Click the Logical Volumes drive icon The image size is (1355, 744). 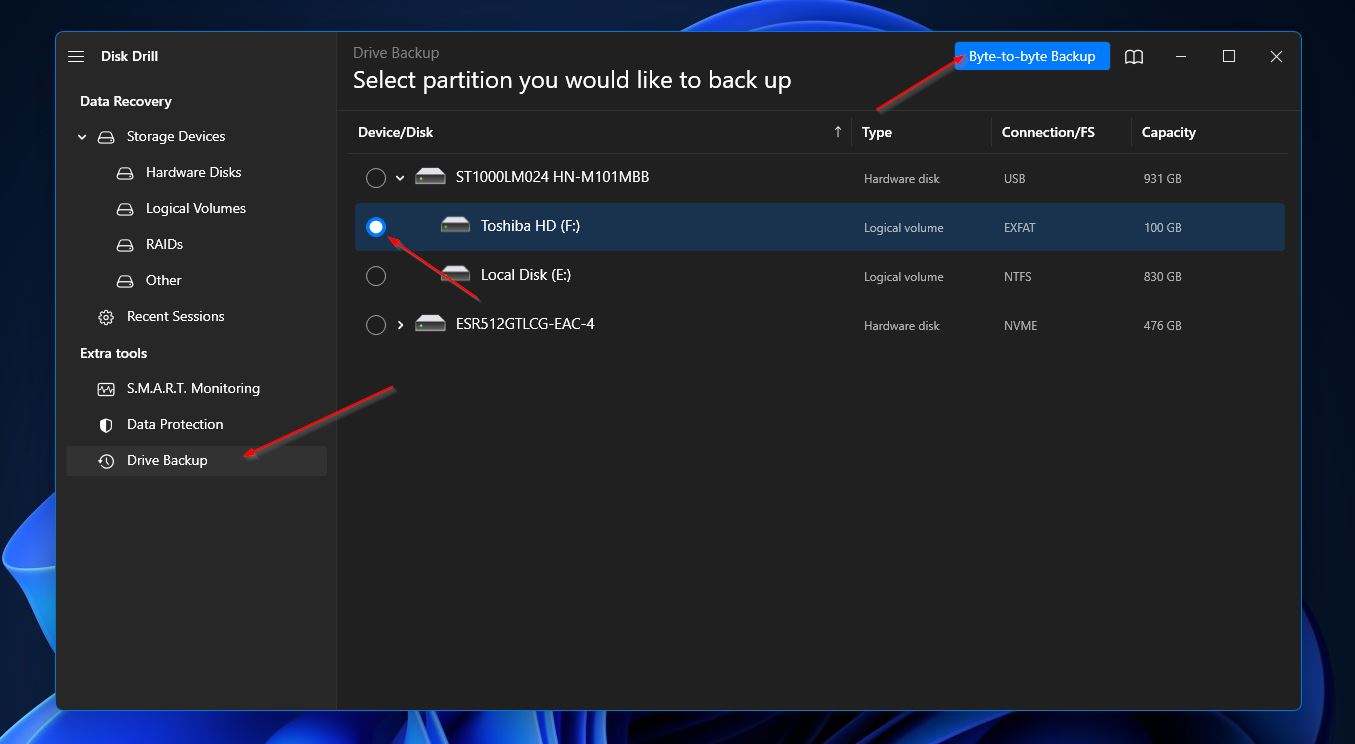[x=125, y=209]
